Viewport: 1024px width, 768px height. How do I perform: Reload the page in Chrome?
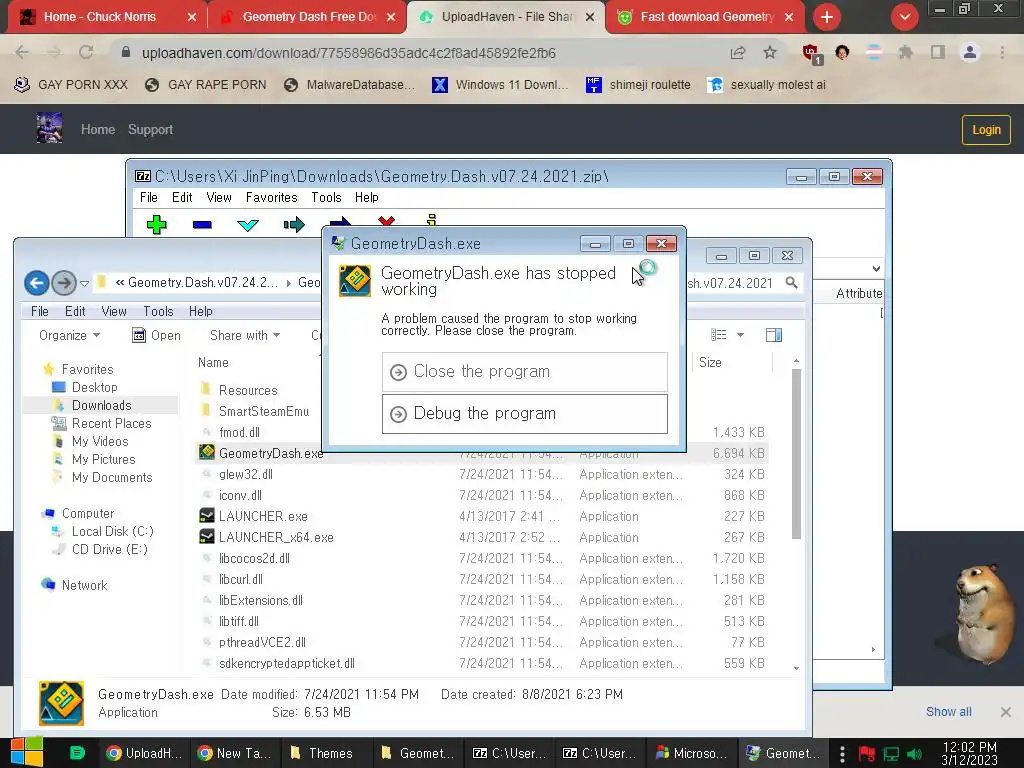click(86, 52)
